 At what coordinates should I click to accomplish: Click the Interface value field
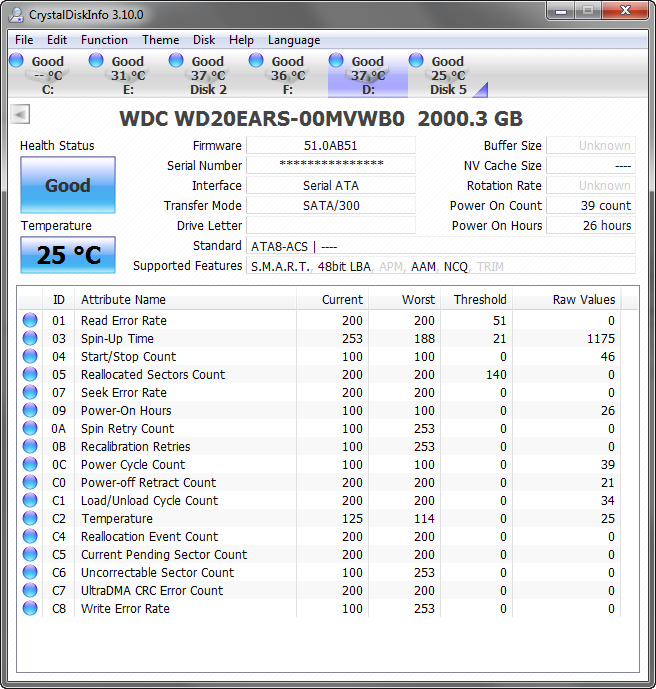330,185
